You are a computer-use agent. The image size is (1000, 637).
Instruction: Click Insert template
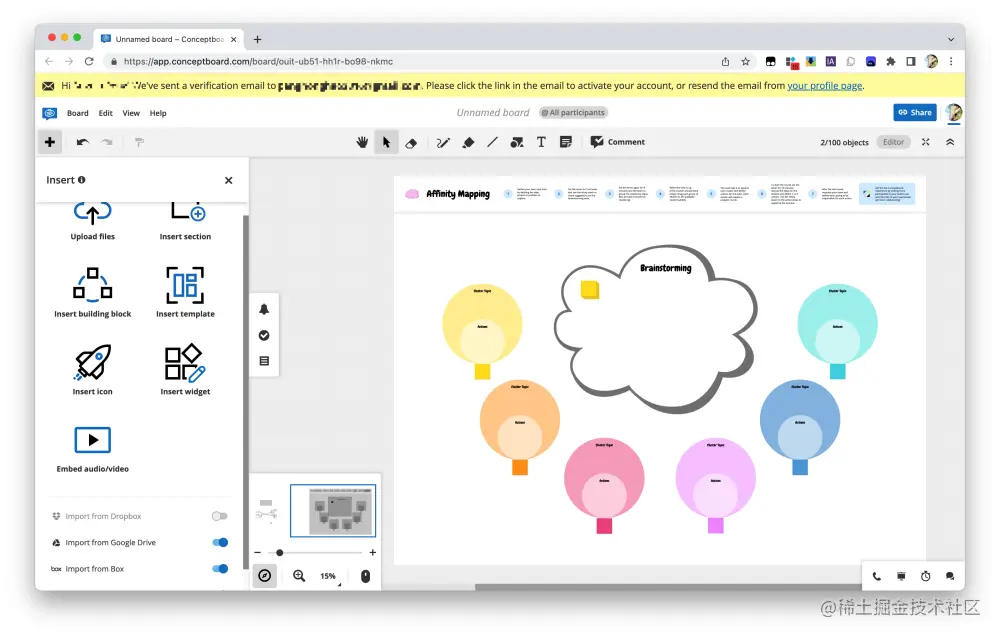[185, 292]
